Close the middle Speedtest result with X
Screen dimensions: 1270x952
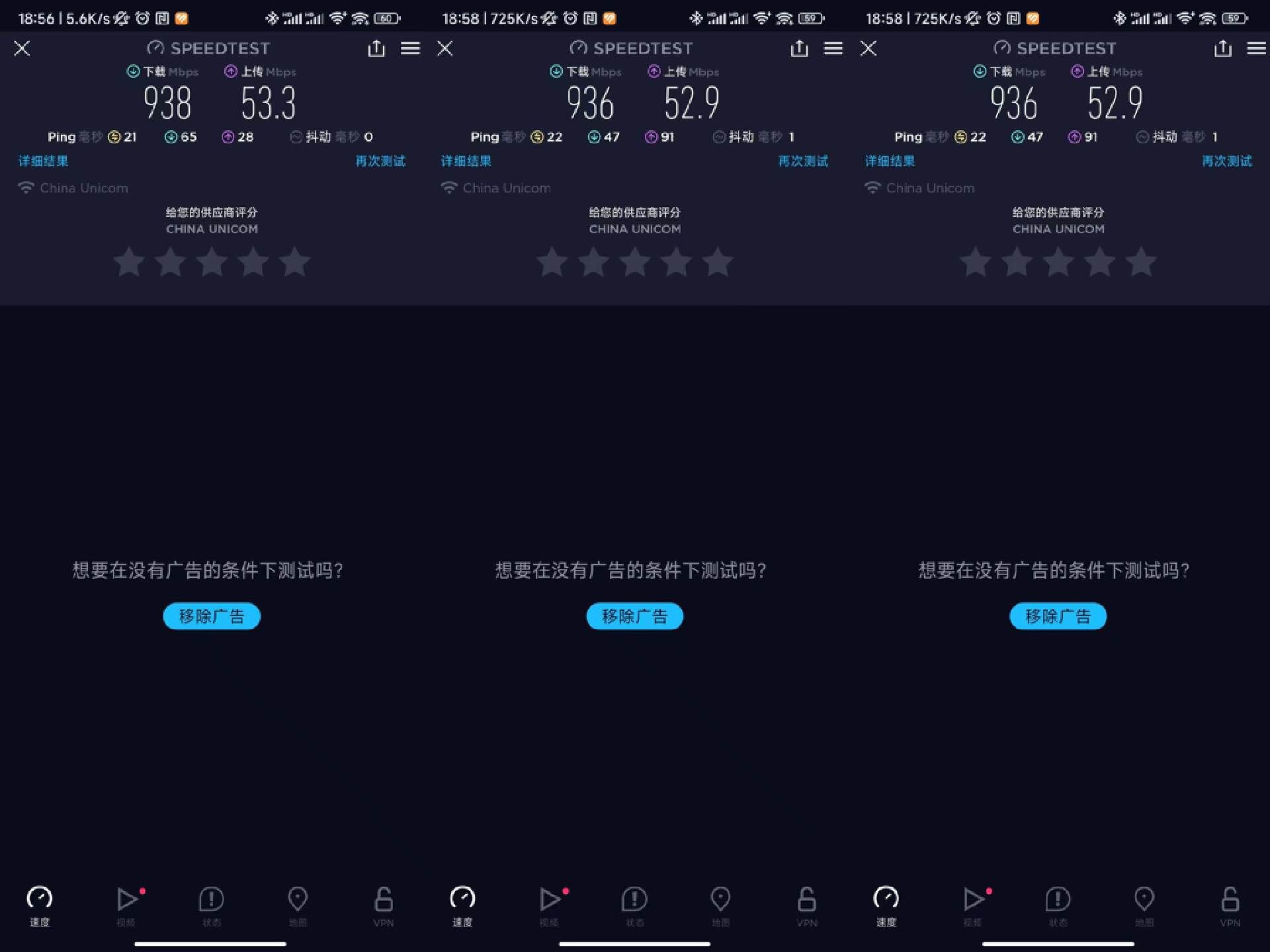[445, 48]
